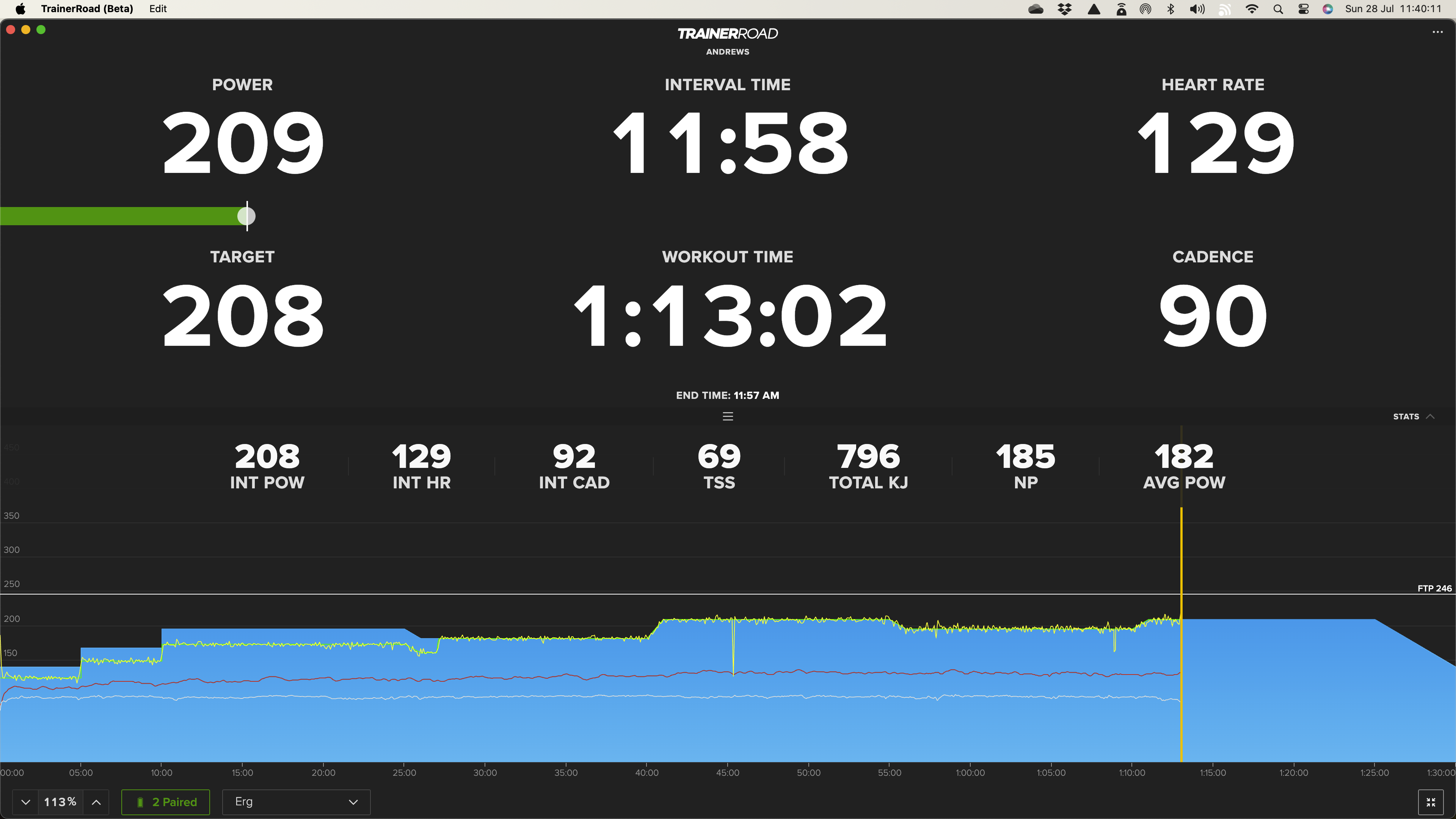The image size is (1456, 819).
Task: Click the Wi-Fi icon in the menu bar
Action: (x=1252, y=8)
